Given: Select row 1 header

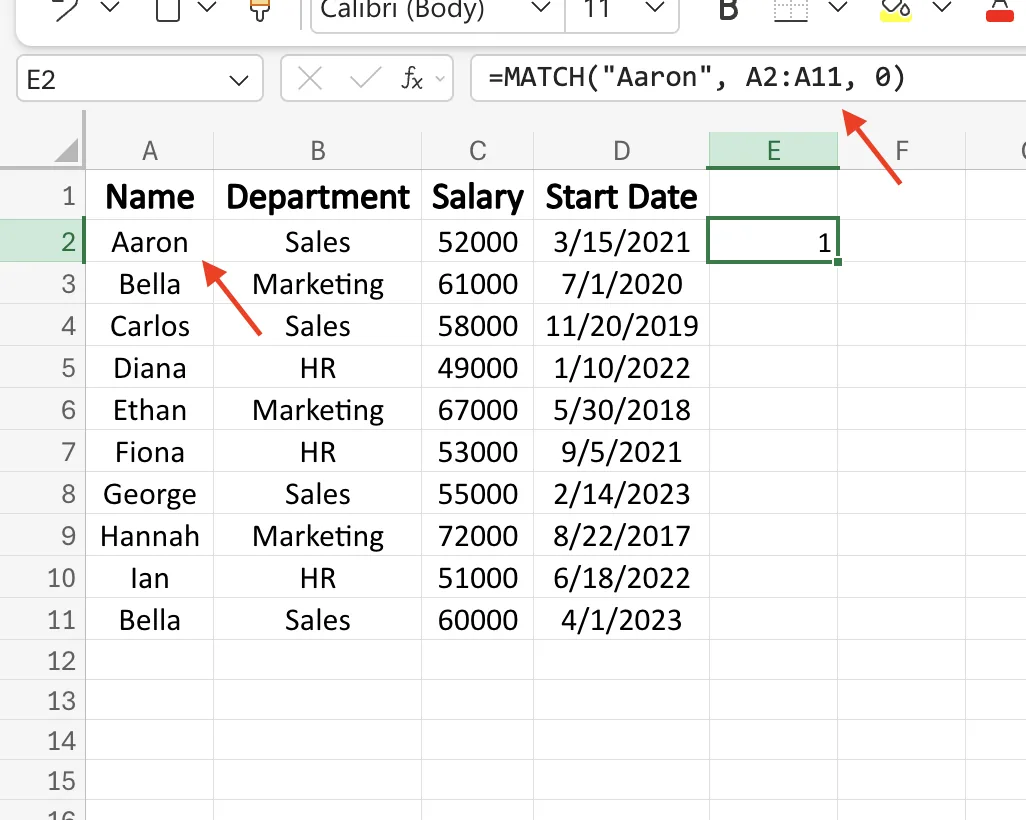Looking at the screenshot, I should pos(43,196).
